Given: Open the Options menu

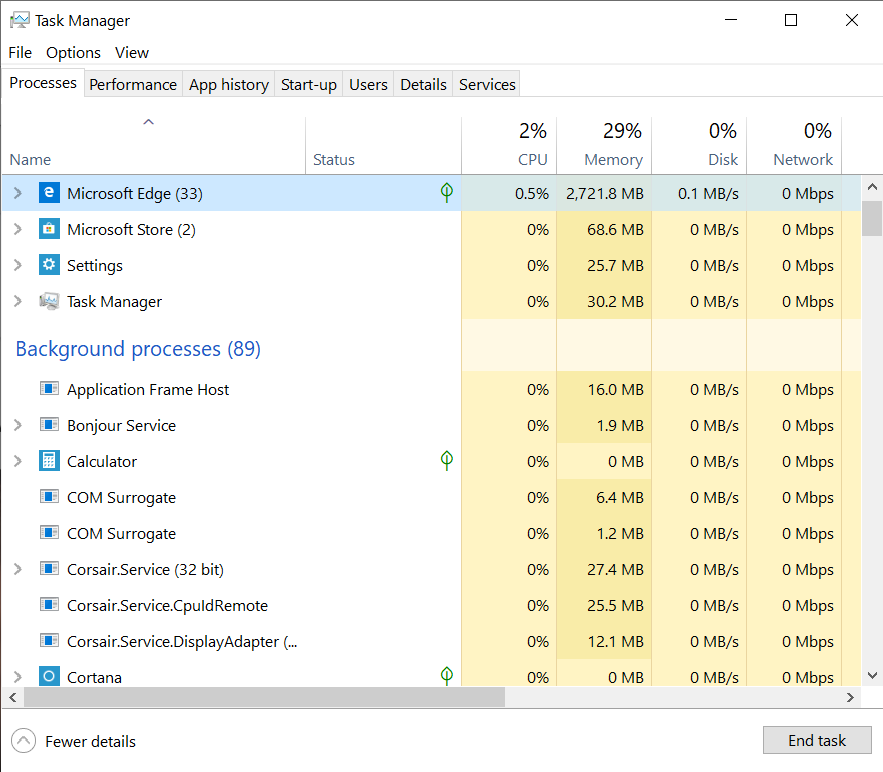Looking at the screenshot, I should pyautogui.click(x=73, y=52).
